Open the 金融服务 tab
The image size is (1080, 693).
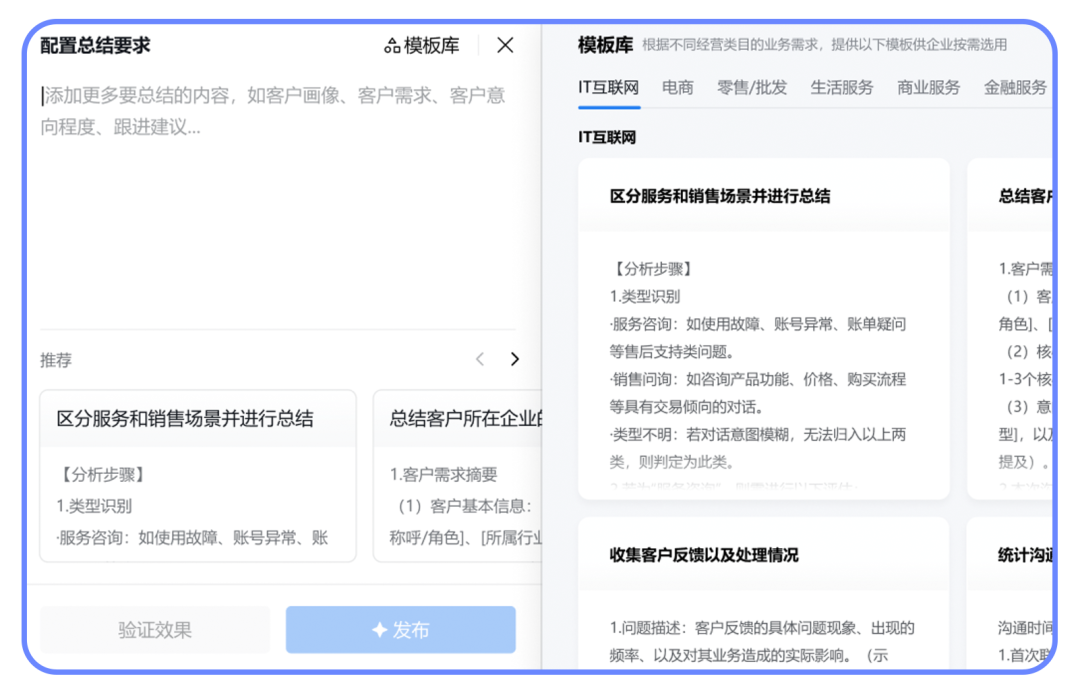click(1015, 87)
